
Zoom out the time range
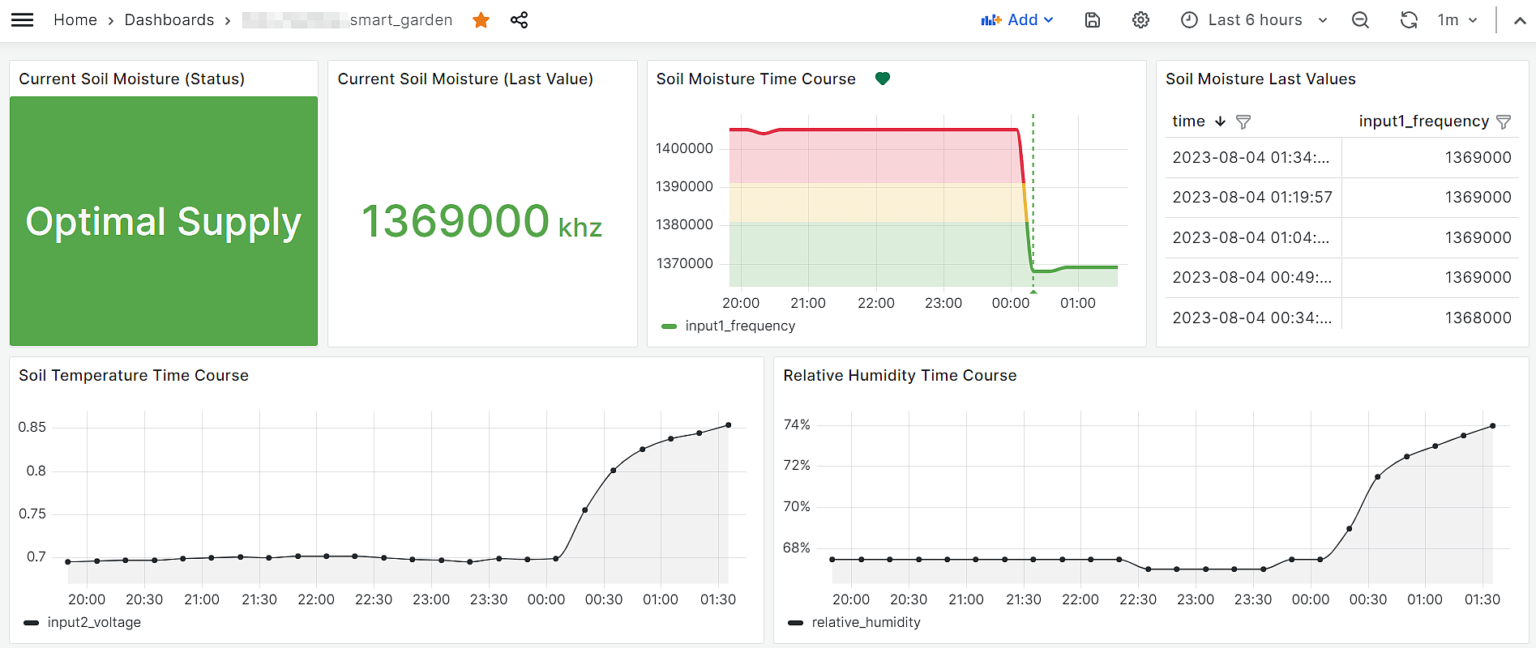click(x=1360, y=19)
